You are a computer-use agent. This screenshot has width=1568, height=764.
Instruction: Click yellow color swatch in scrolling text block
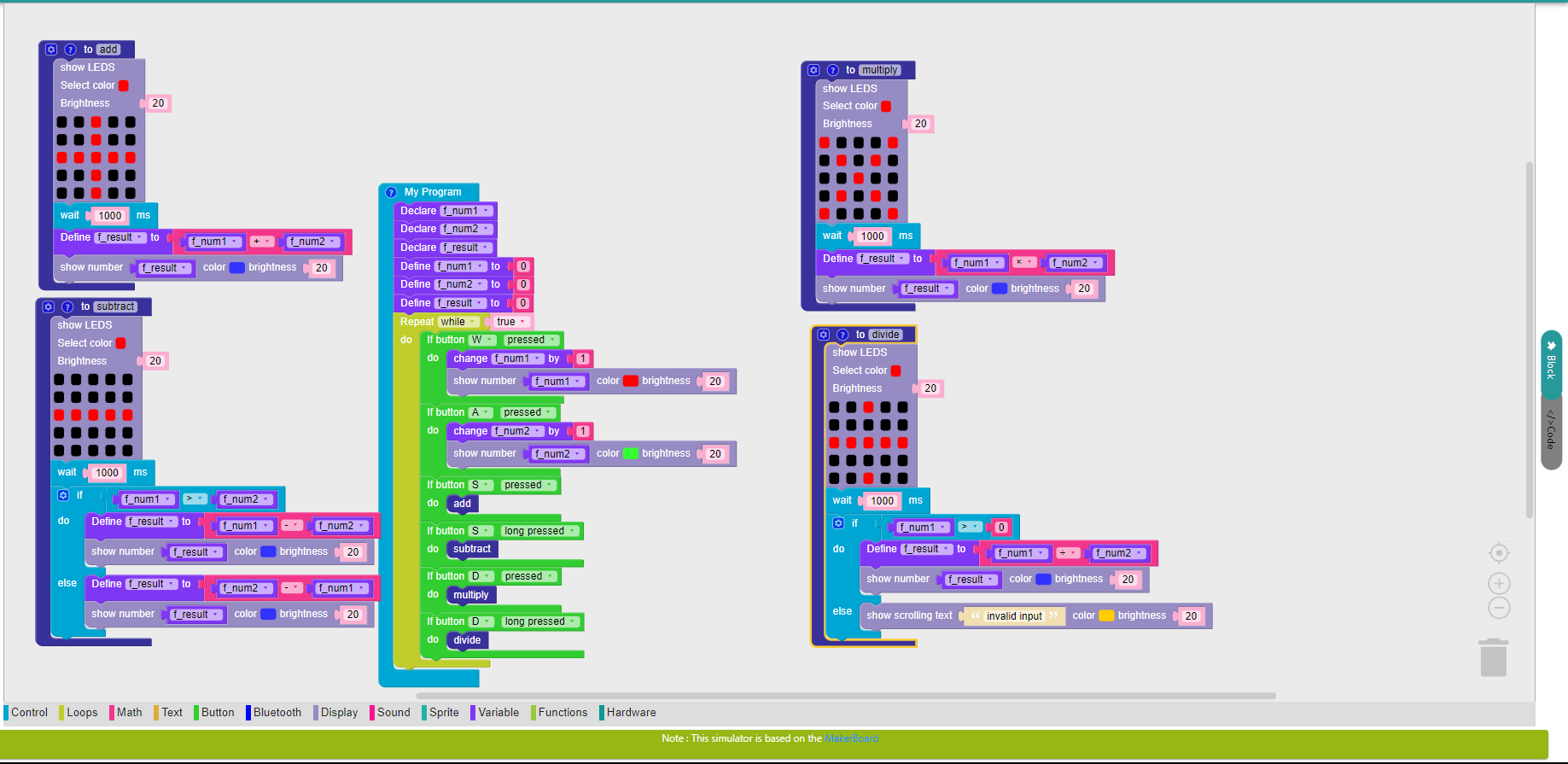tap(1106, 615)
